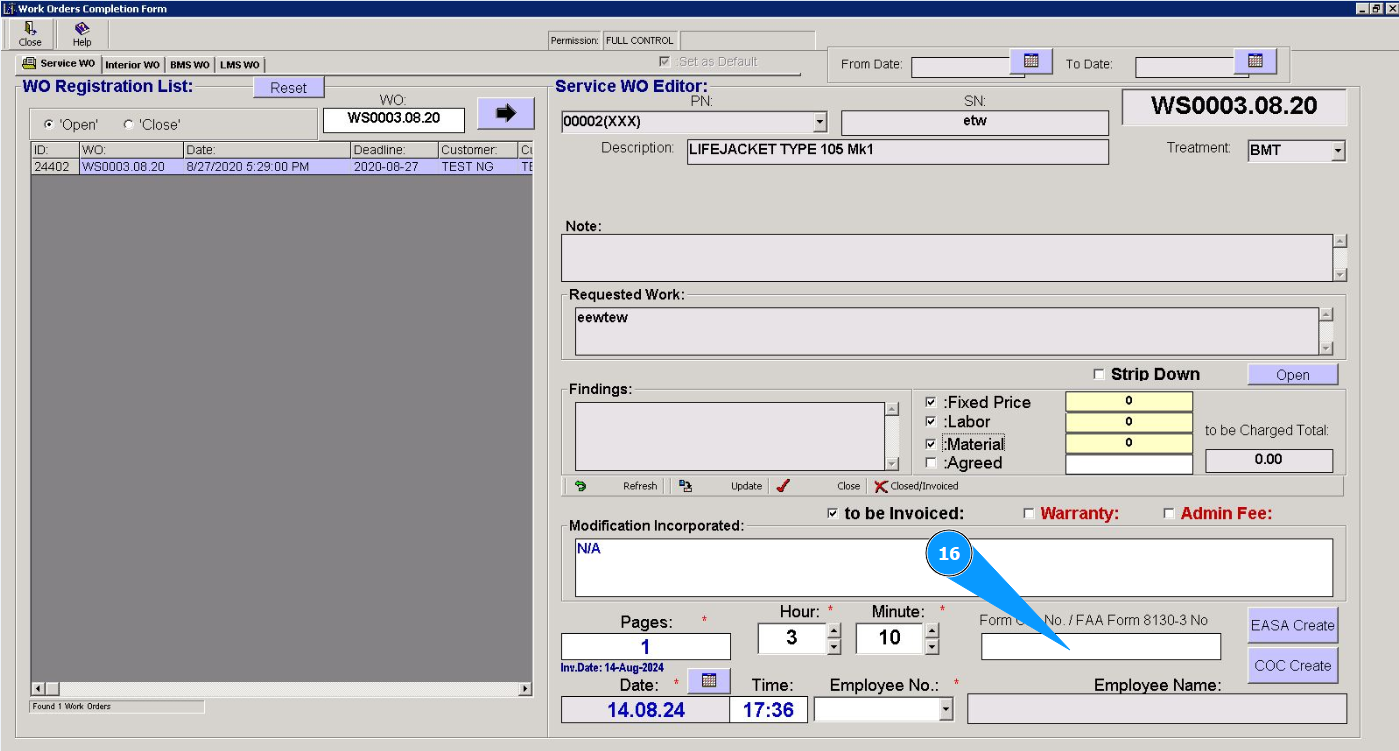The width and height of the screenshot is (1399, 751).
Task: Increase the Hour value with up arrow
Action: click(834, 630)
